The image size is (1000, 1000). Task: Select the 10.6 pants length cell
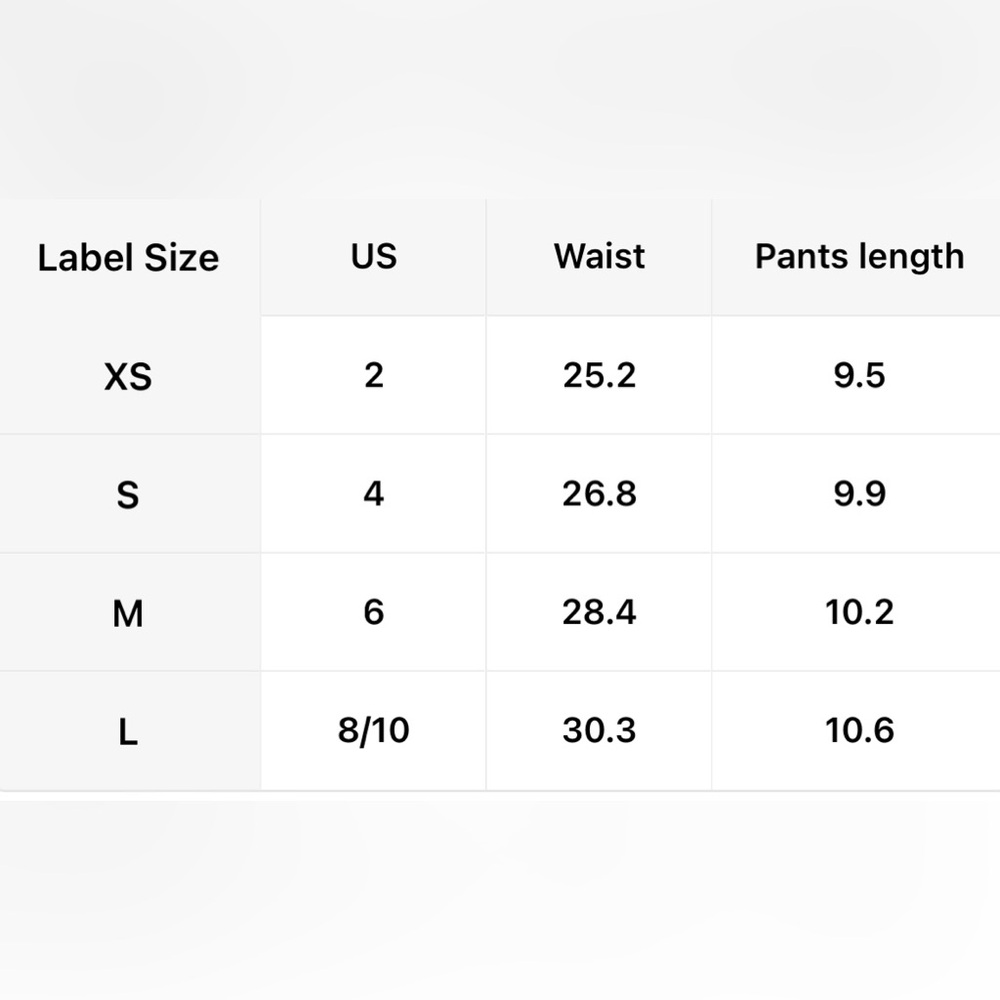859,730
